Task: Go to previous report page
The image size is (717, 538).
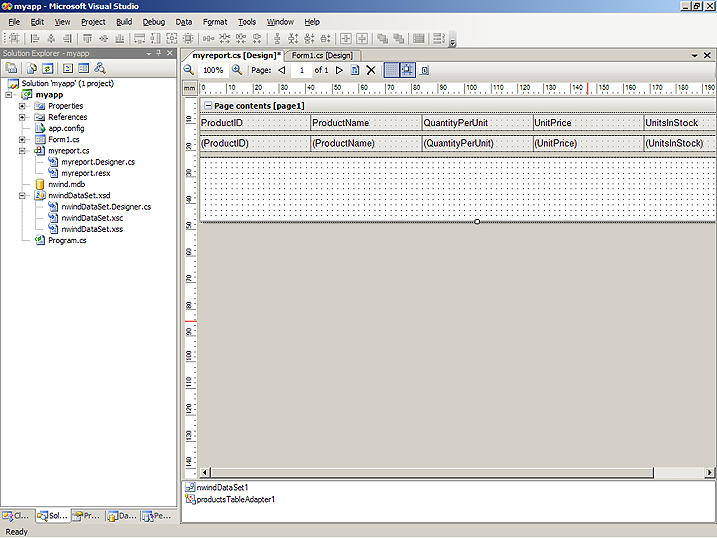Action: [282, 70]
